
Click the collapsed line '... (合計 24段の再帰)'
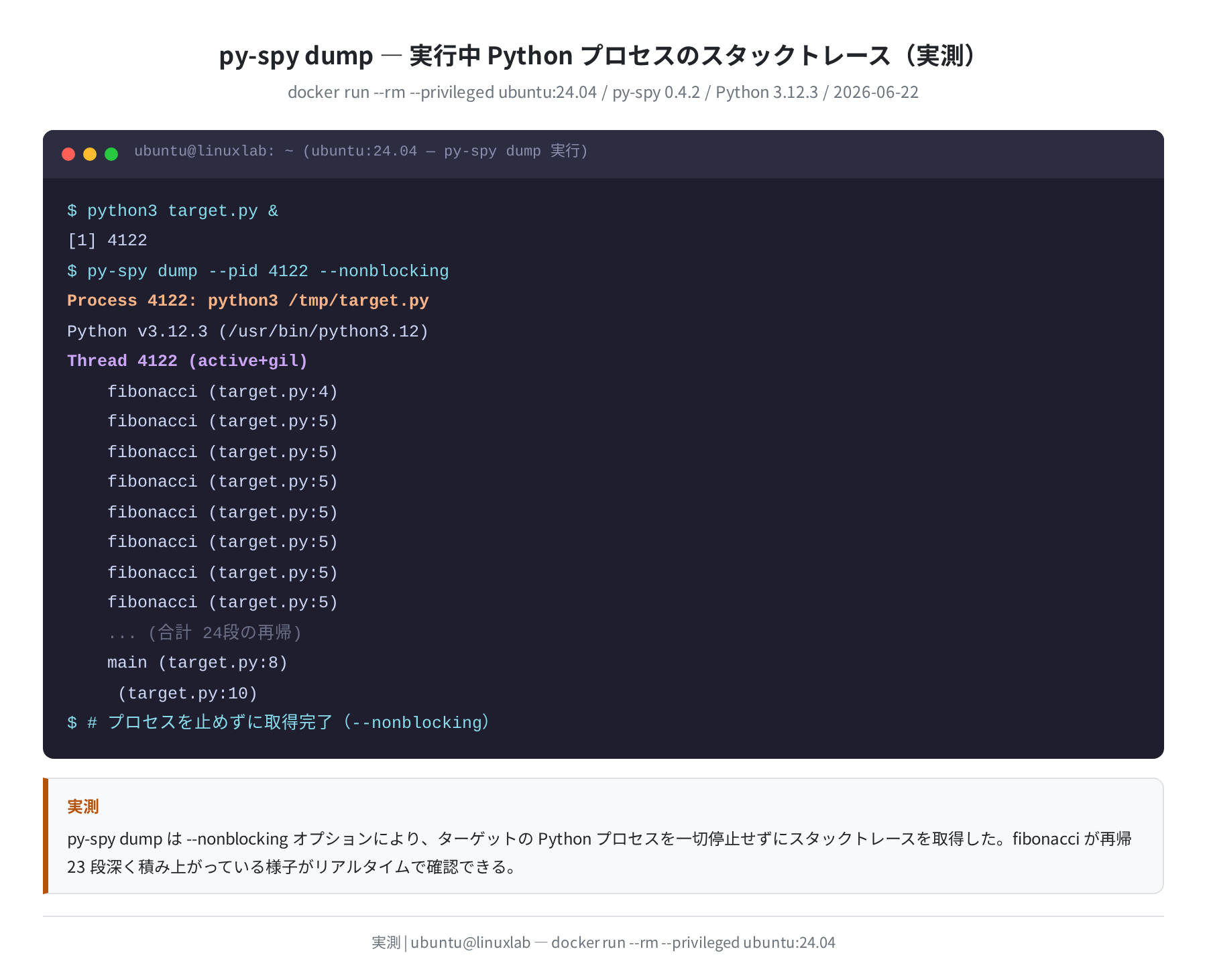click(x=205, y=633)
